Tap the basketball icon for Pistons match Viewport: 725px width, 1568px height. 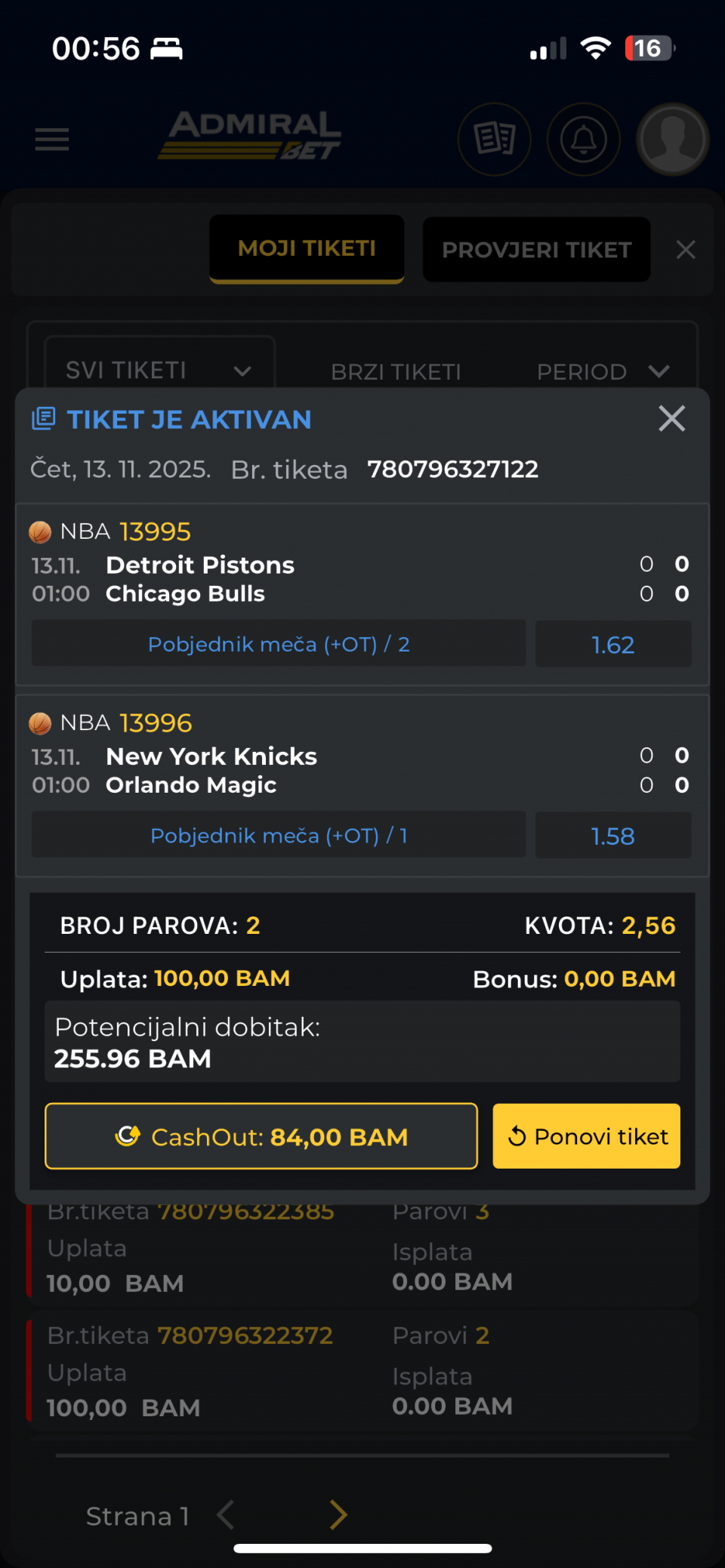40,532
